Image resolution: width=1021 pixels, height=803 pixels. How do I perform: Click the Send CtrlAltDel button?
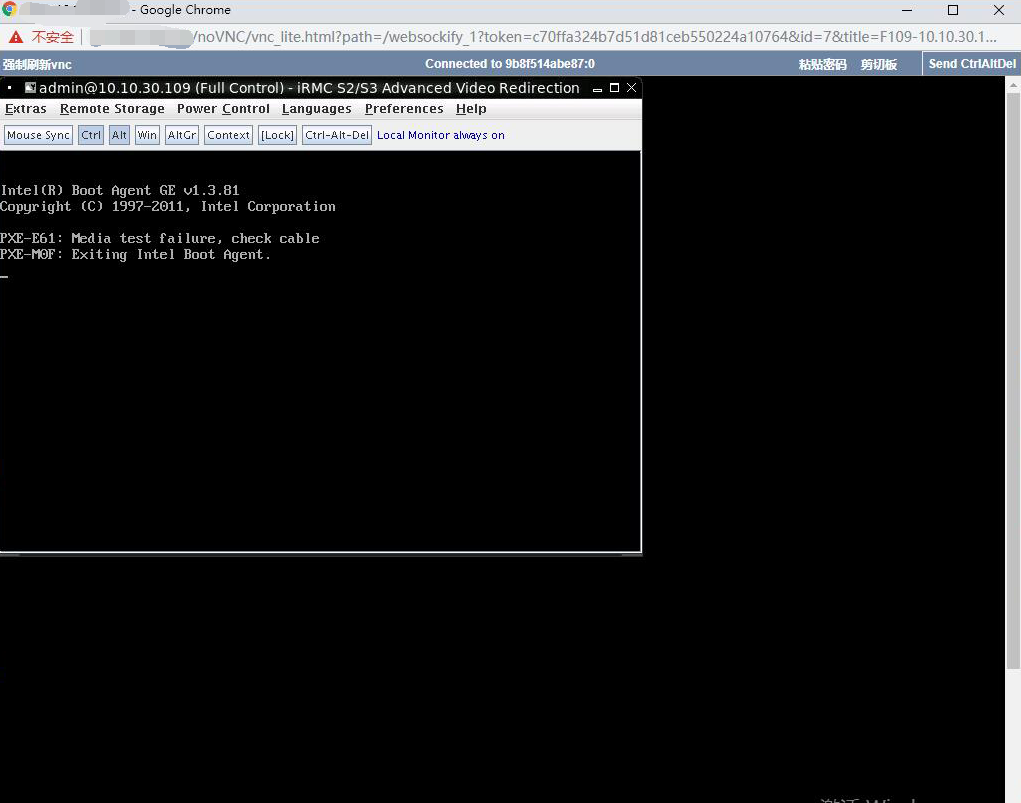[x=972, y=64]
